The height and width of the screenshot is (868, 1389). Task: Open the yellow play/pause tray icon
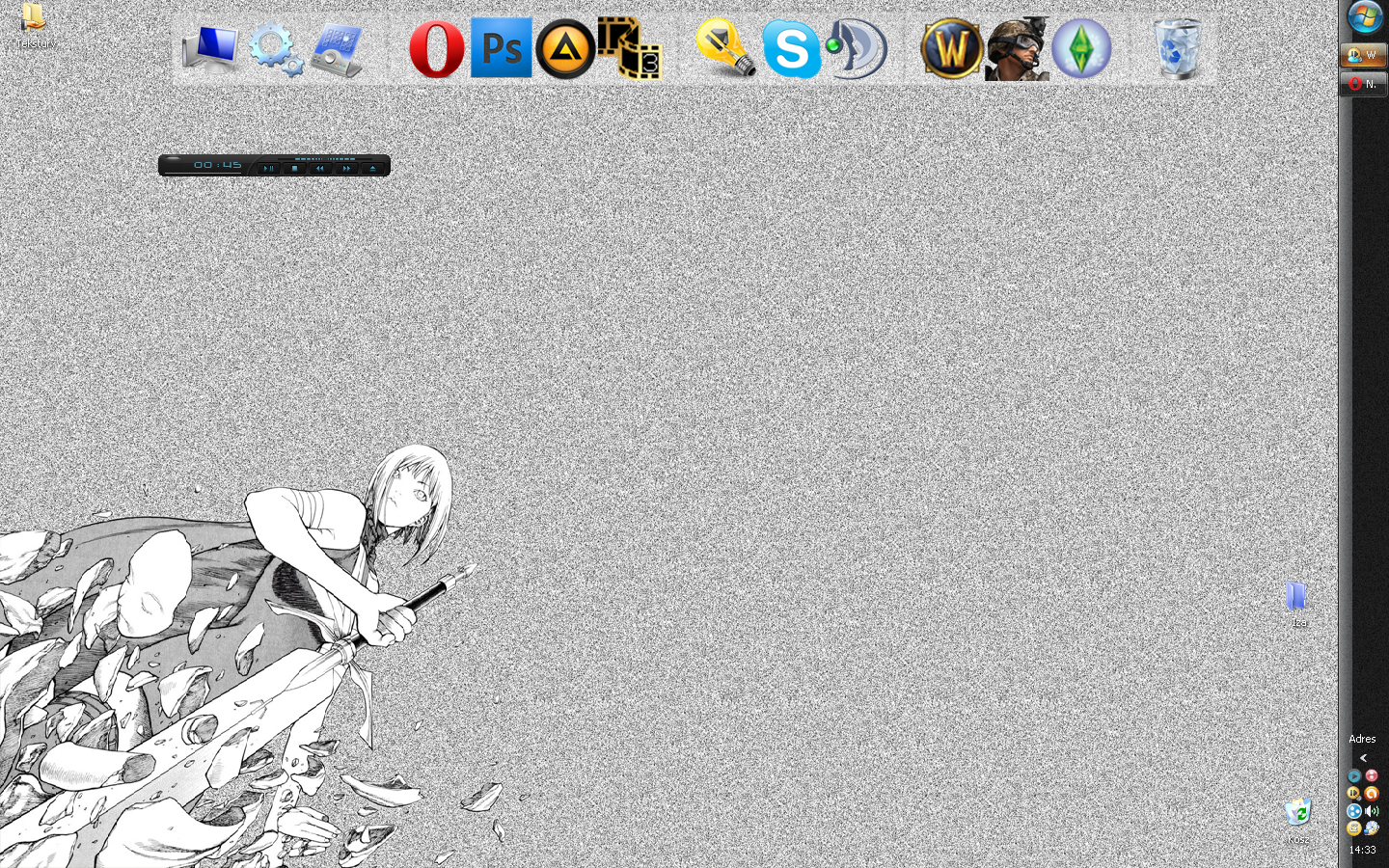click(x=1354, y=793)
